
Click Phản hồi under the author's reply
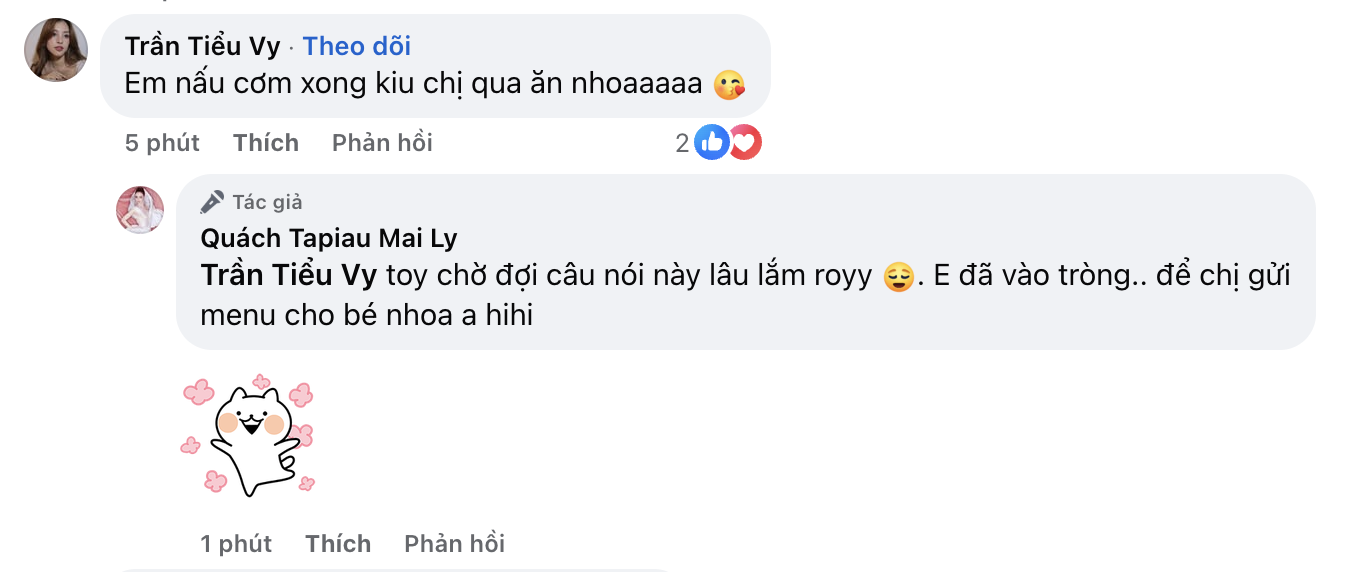454,543
